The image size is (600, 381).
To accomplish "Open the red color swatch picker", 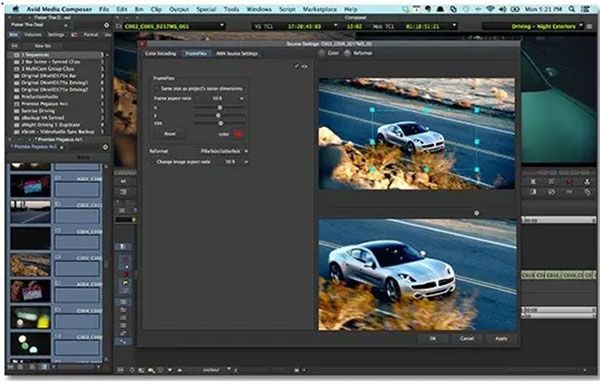I will coord(238,134).
